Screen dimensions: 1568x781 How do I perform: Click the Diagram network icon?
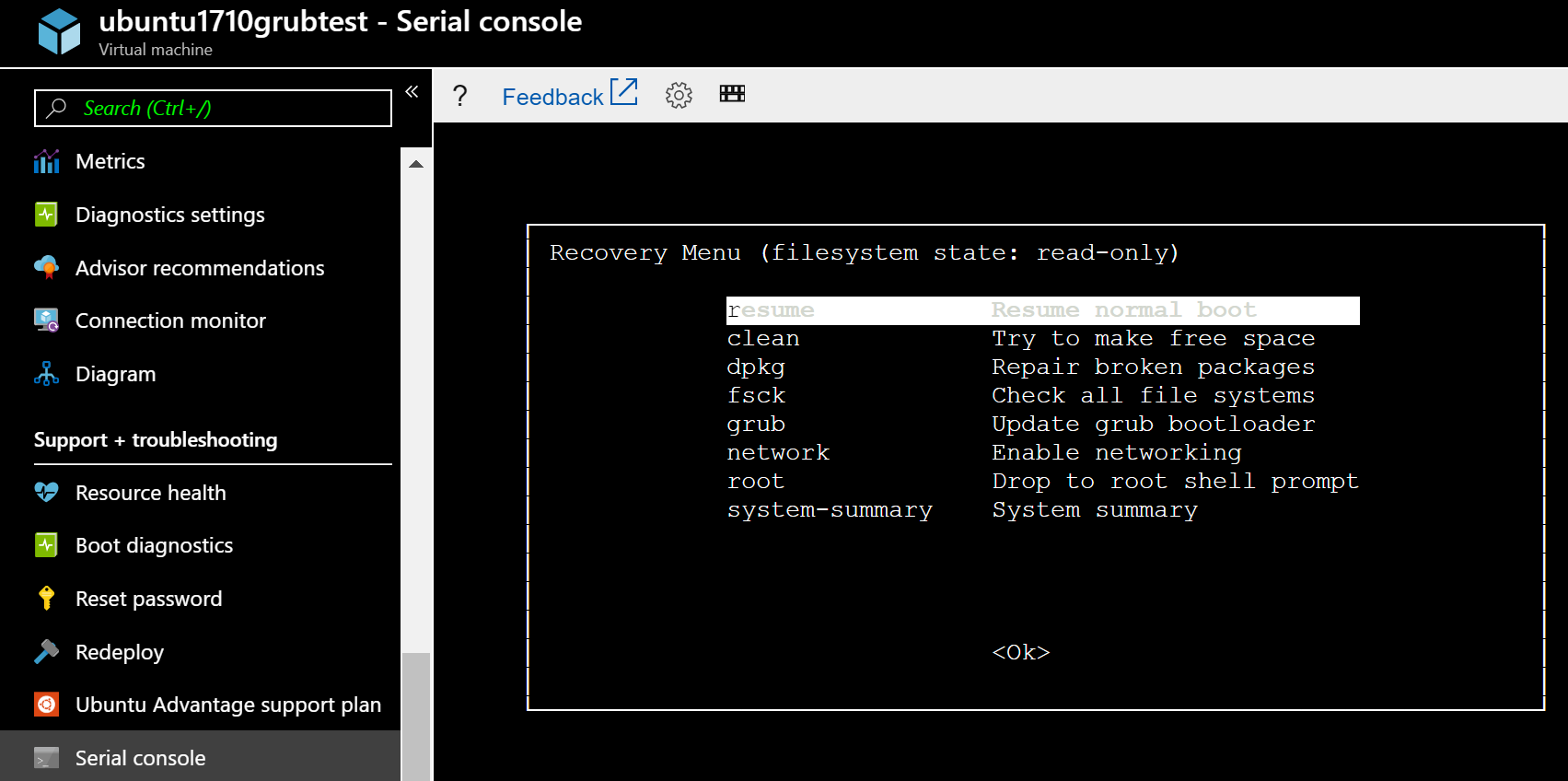click(x=46, y=374)
